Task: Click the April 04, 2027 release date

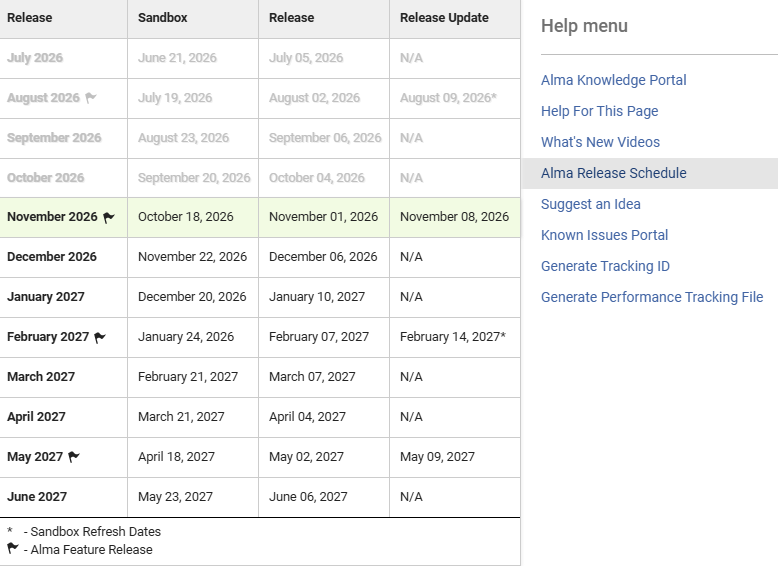Action: 307,417
